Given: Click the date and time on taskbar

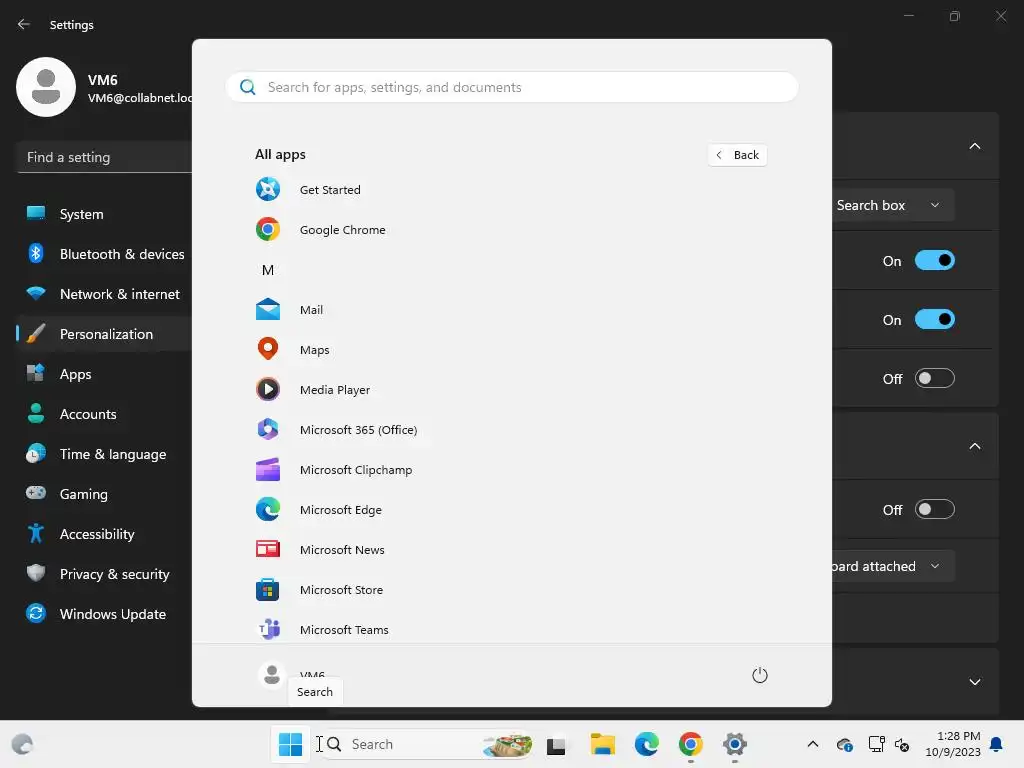Looking at the screenshot, I should [953, 744].
